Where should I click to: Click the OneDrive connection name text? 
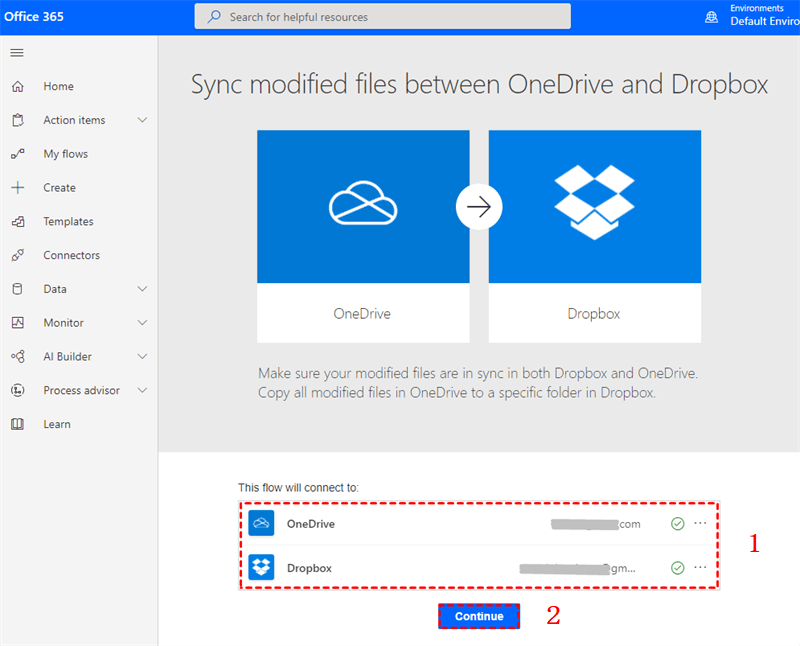pyautogui.click(x=311, y=524)
